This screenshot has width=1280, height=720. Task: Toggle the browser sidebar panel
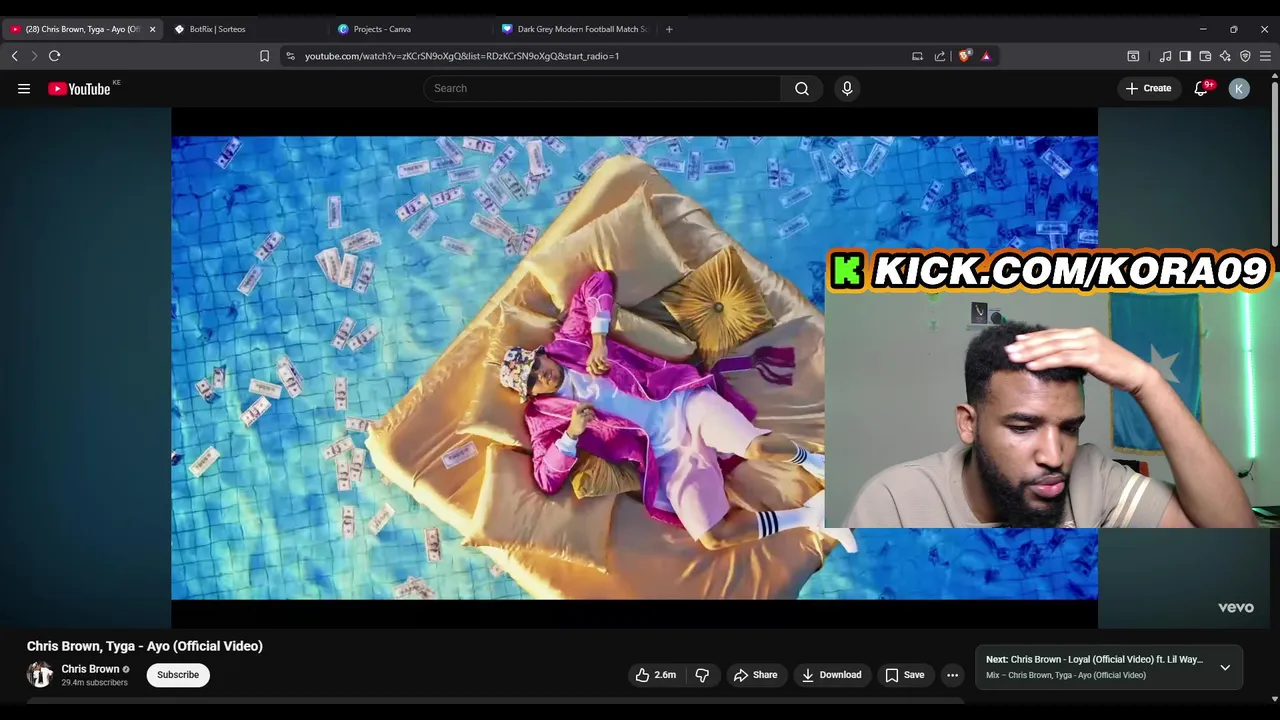click(x=1185, y=56)
